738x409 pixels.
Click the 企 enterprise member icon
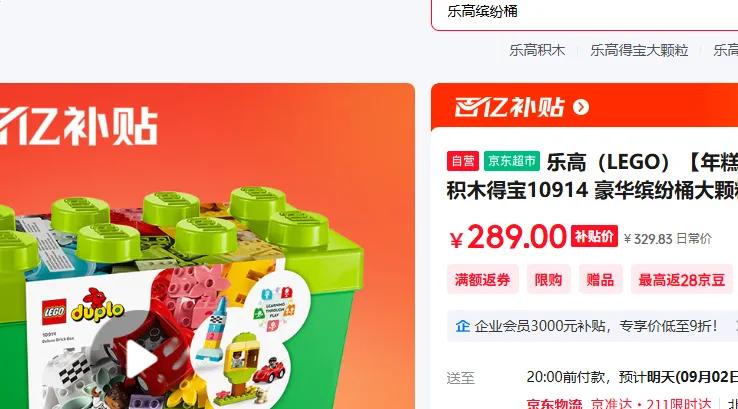point(463,326)
